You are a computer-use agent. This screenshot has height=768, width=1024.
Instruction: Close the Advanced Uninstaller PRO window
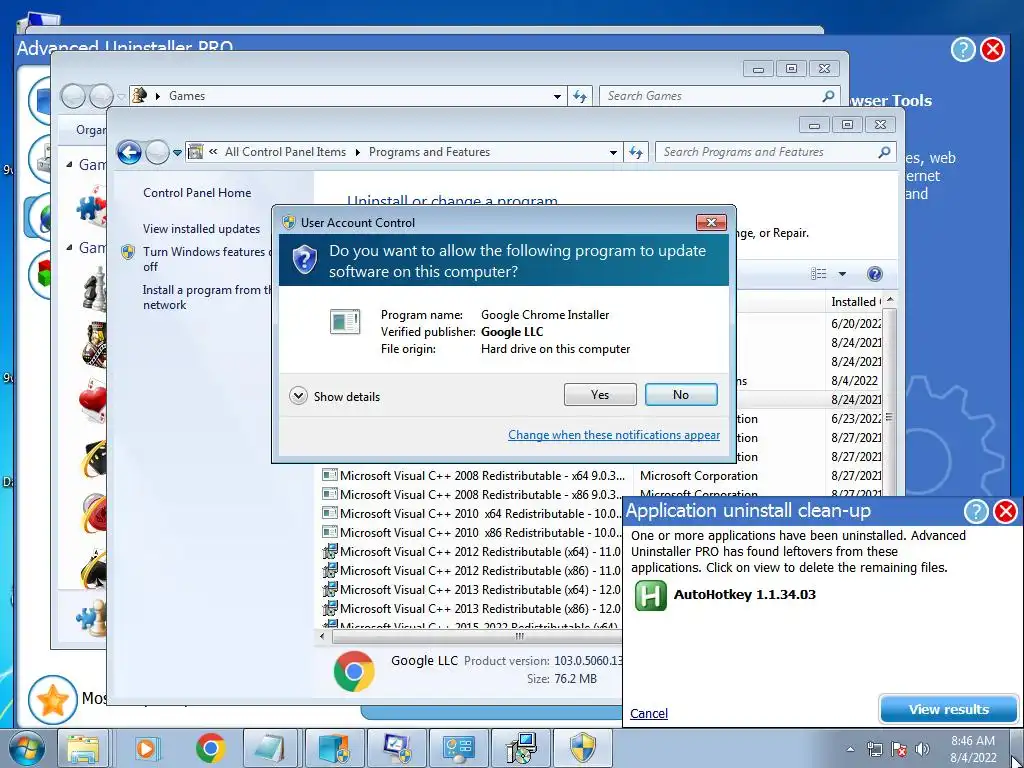coord(993,50)
